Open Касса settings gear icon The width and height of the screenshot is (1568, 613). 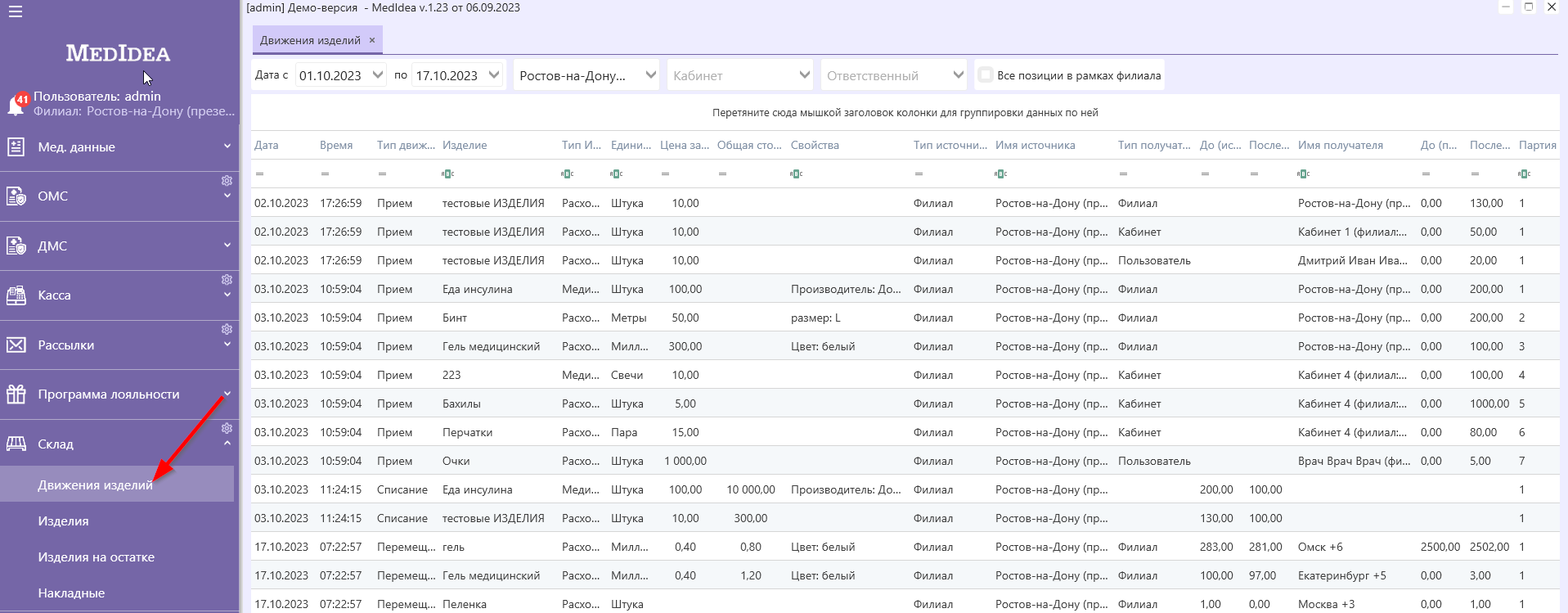click(227, 280)
